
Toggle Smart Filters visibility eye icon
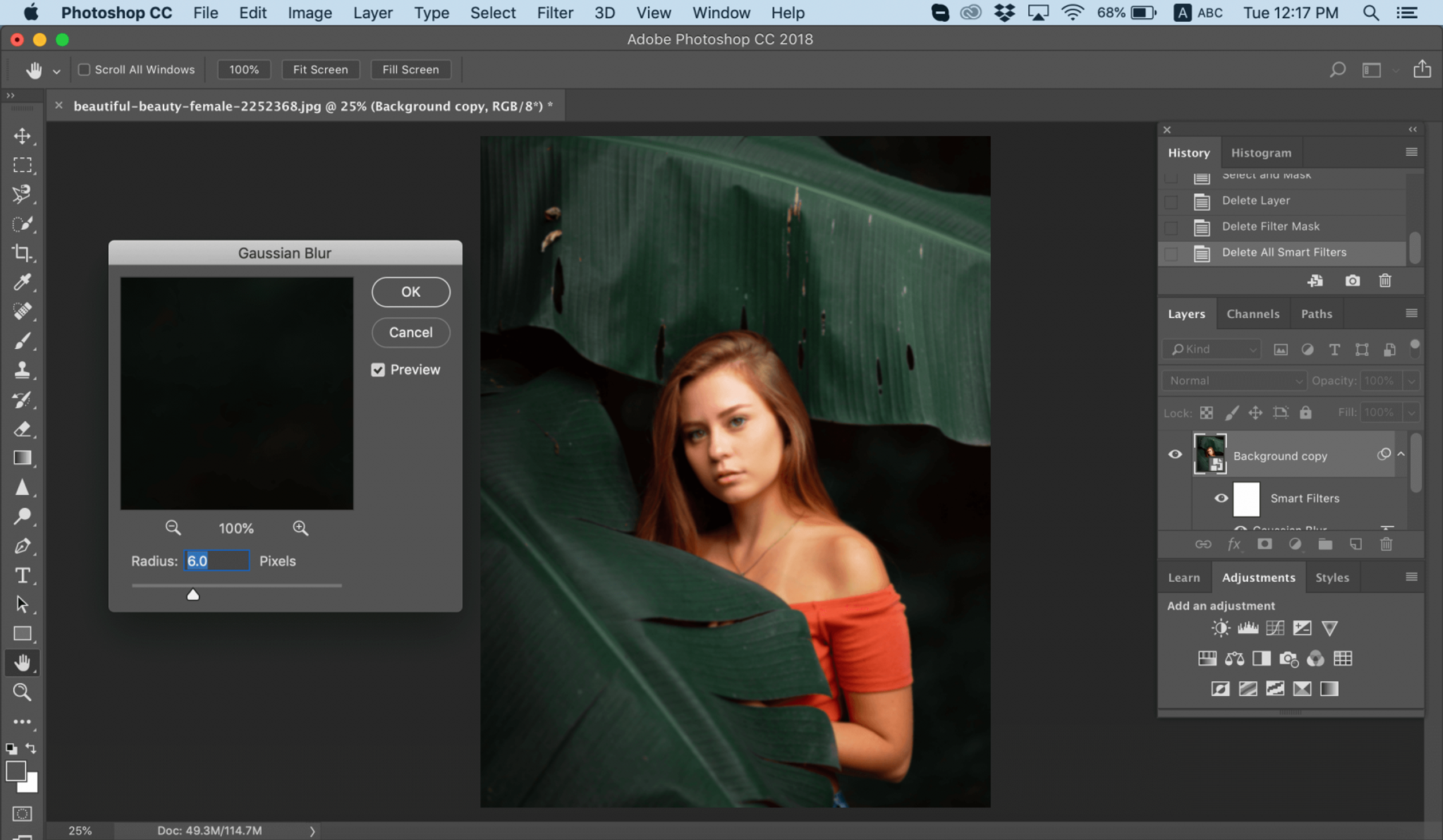(1222, 498)
